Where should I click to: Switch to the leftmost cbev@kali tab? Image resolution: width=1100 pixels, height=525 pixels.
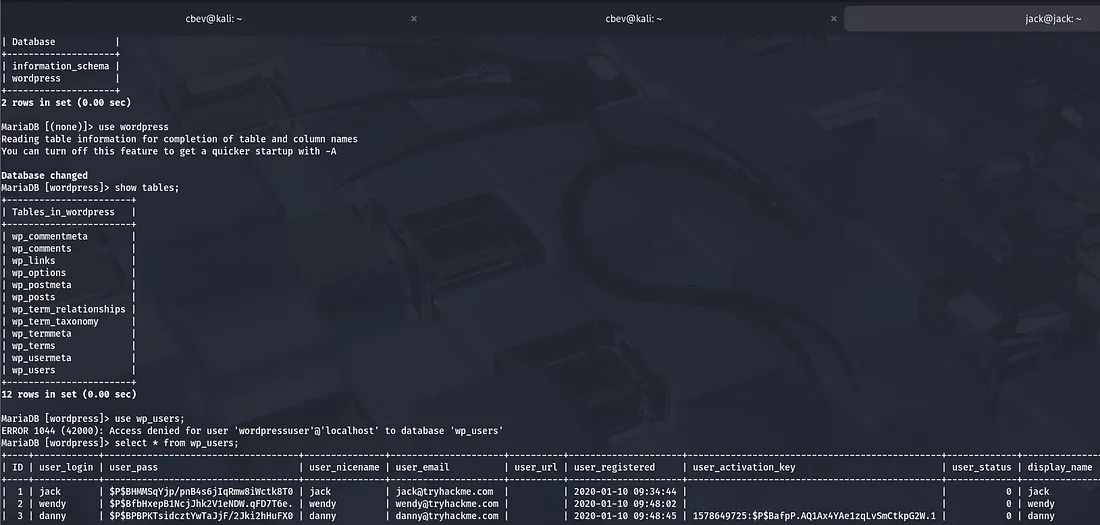click(214, 18)
